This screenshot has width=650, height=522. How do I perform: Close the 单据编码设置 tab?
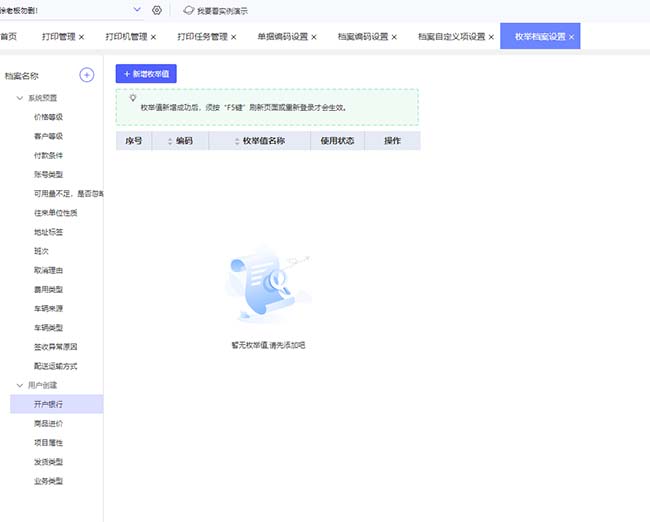(x=314, y=37)
